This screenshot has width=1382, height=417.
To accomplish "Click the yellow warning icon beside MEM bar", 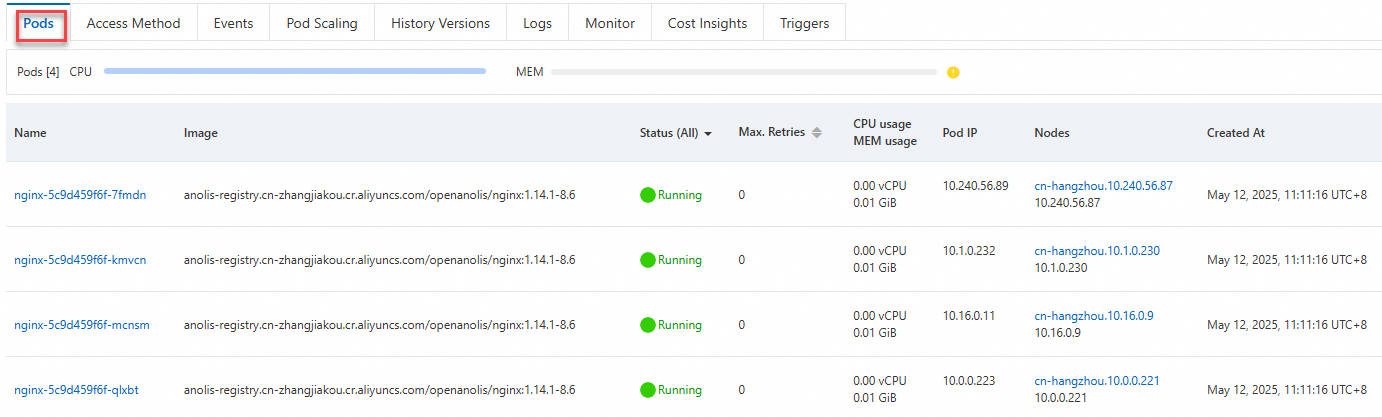I will (x=953, y=72).
